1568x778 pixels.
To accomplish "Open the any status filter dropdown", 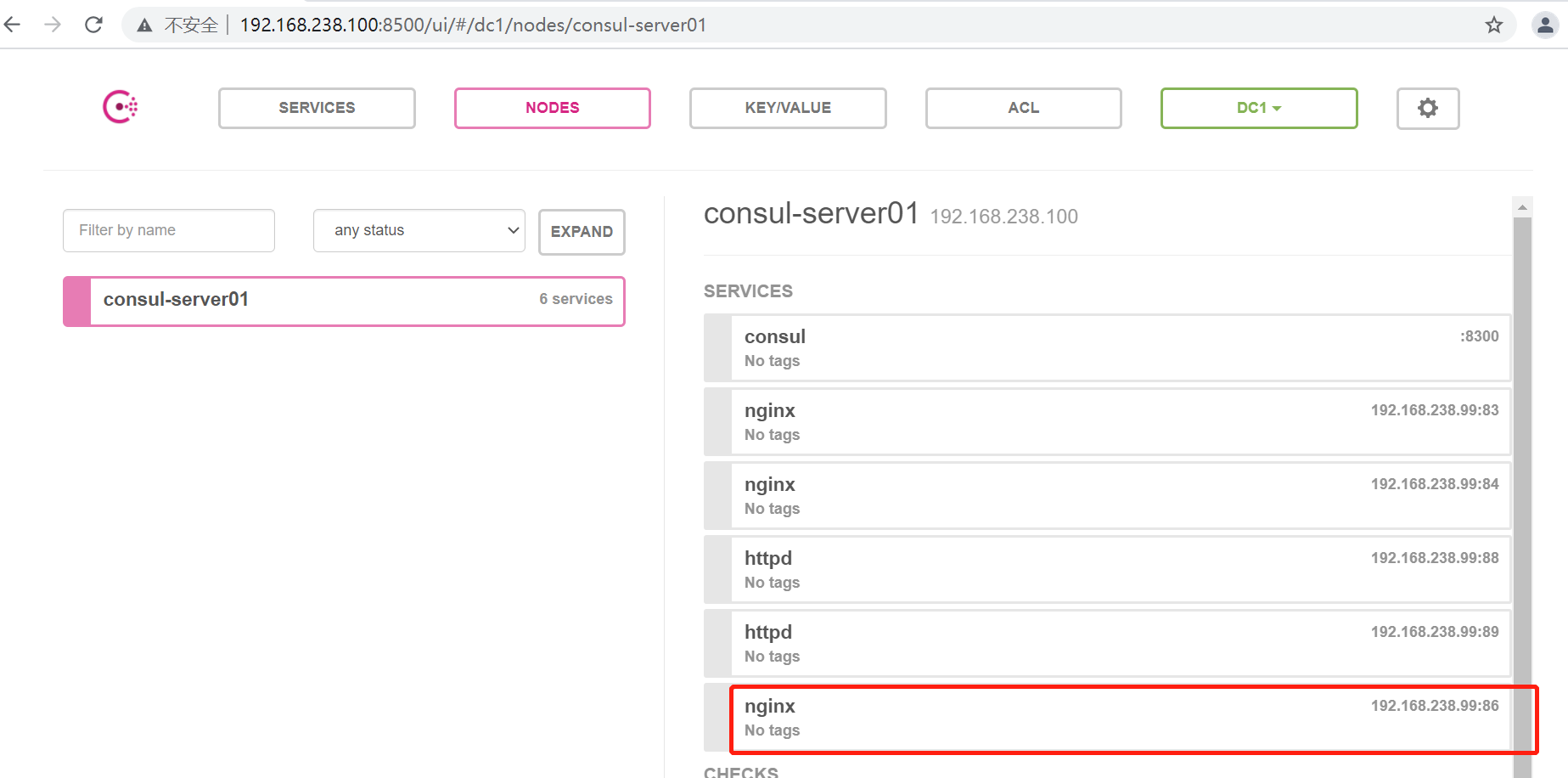I will pos(419,230).
